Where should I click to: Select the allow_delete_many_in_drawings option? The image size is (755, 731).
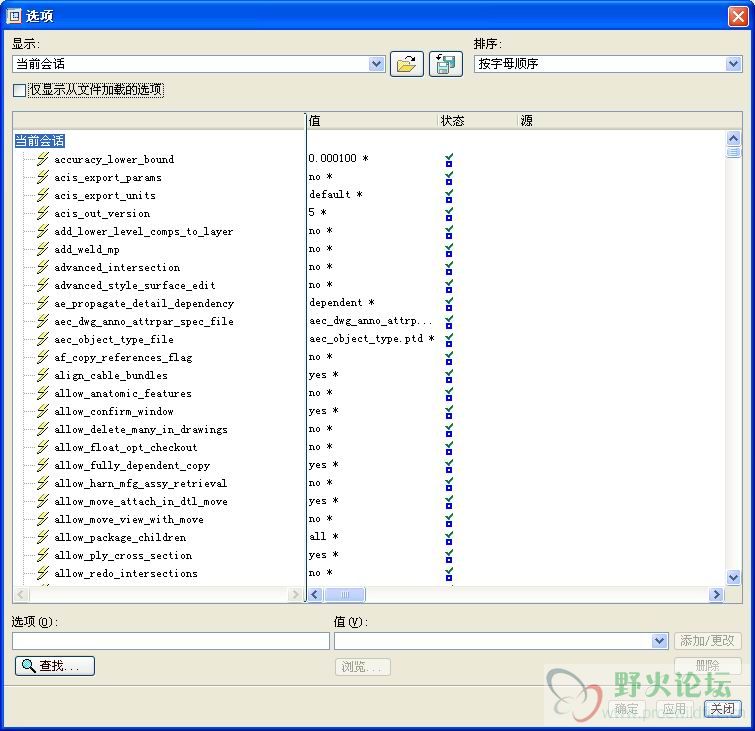pos(141,429)
